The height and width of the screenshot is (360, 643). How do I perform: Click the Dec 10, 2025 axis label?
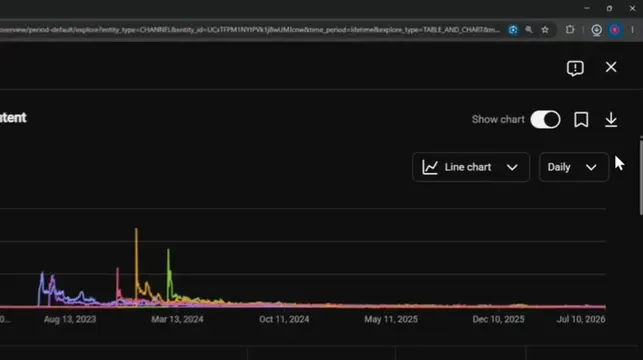498,319
